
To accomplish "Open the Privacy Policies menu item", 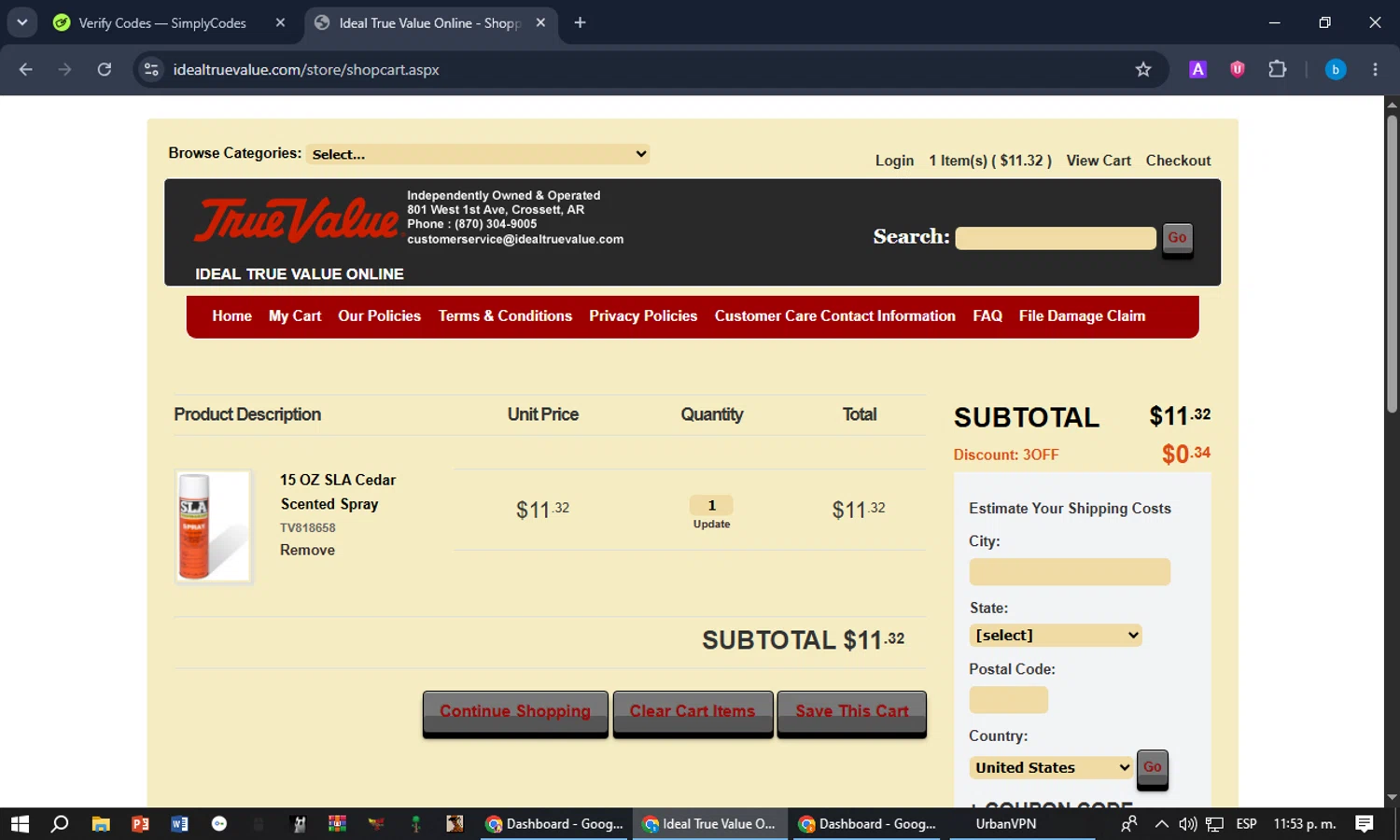I will coord(643,316).
